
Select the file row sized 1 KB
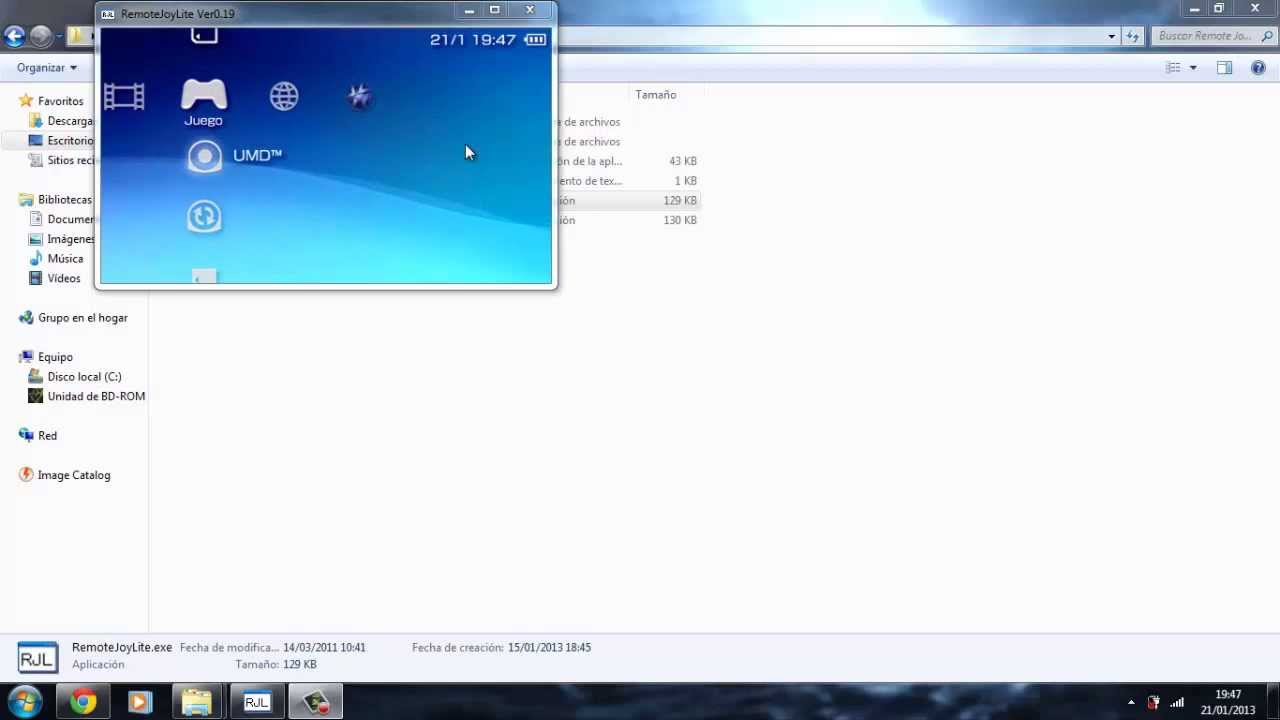[x=628, y=181]
